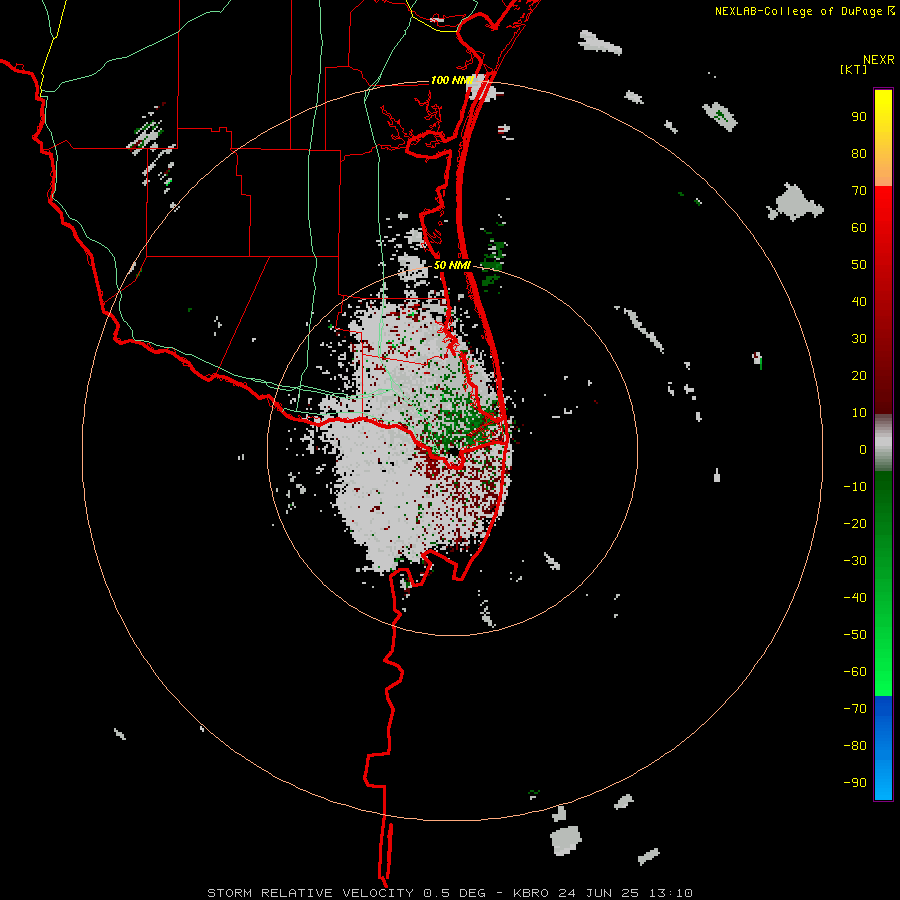Click the positive 10 scale label
This screenshot has width=900, height=900.
coord(859,413)
